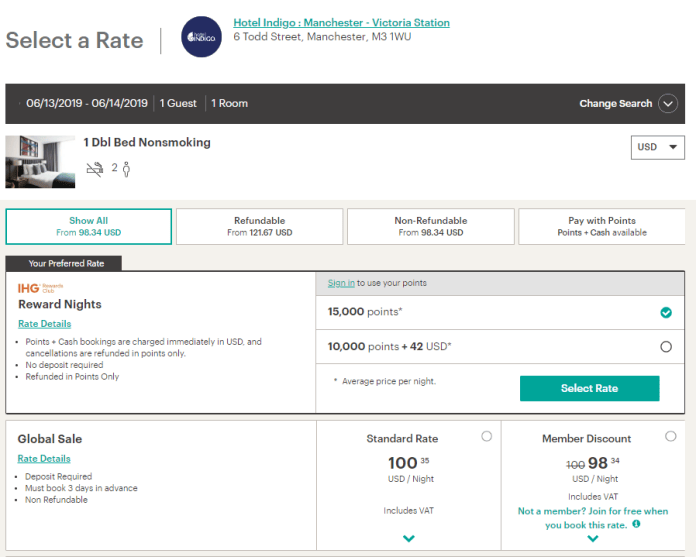Click the 1 Guest text
This screenshot has width=696, height=557.
pos(178,103)
